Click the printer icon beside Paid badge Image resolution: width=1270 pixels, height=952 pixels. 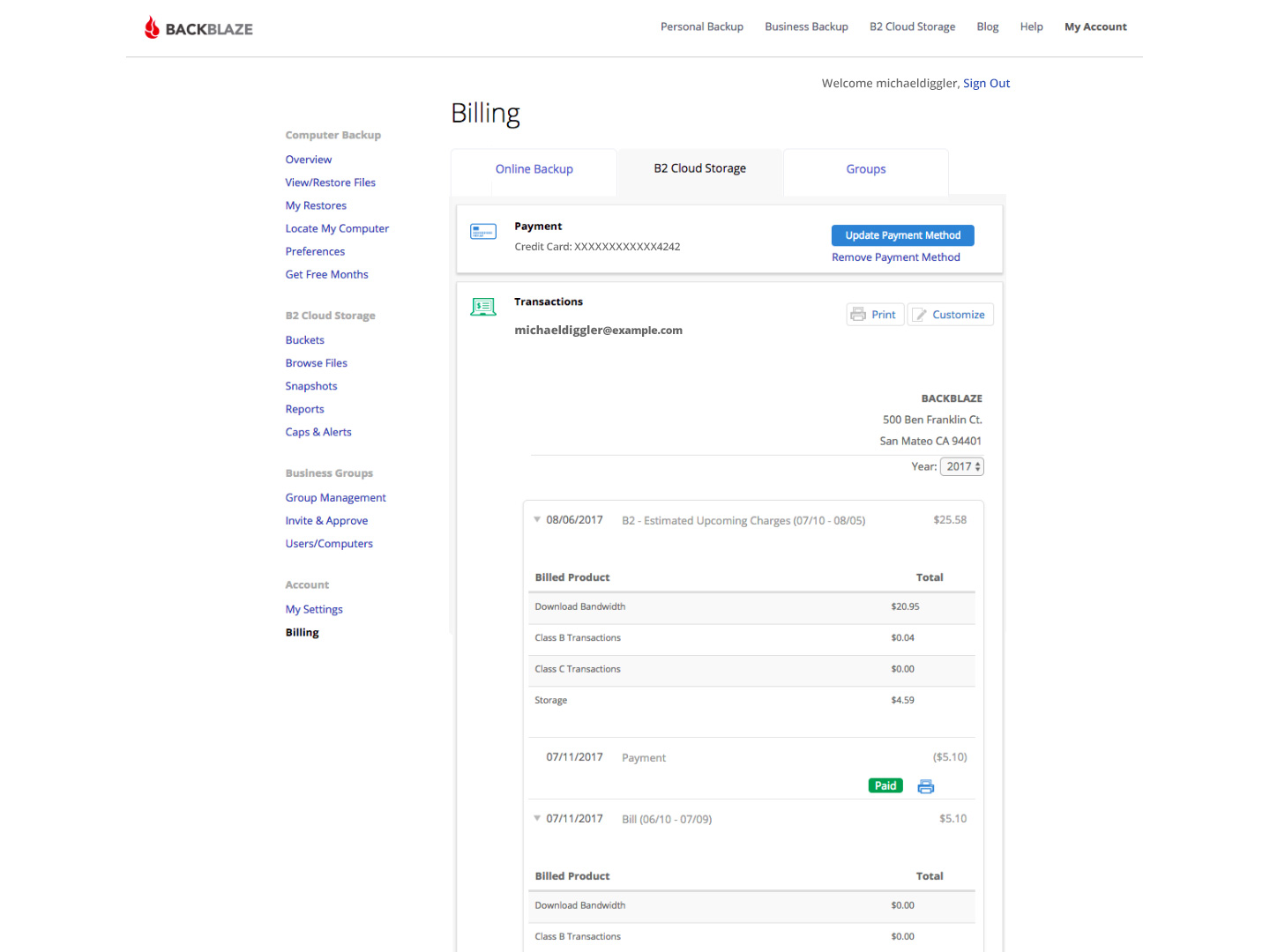[x=925, y=786]
